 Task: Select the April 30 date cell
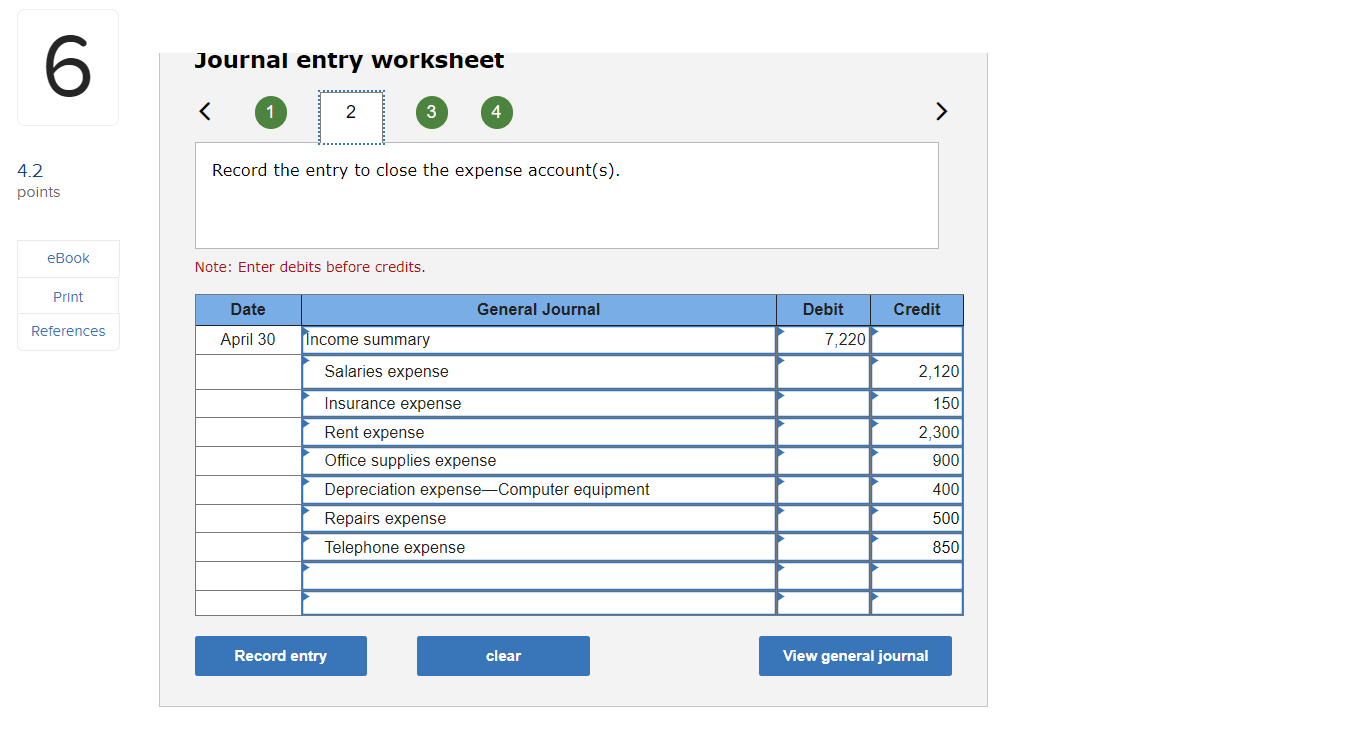pos(247,339)
